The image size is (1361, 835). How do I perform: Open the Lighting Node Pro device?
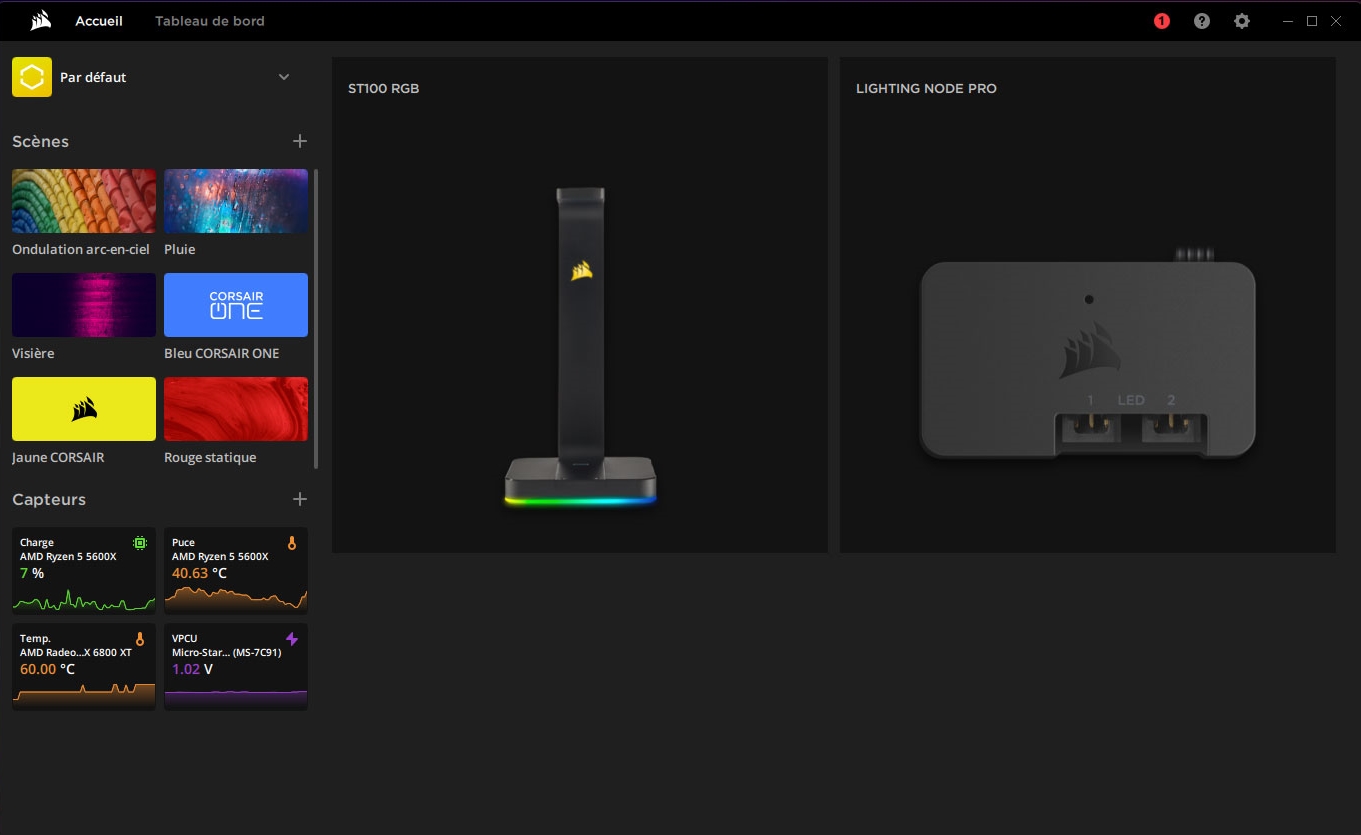(x=1088, y=305)
